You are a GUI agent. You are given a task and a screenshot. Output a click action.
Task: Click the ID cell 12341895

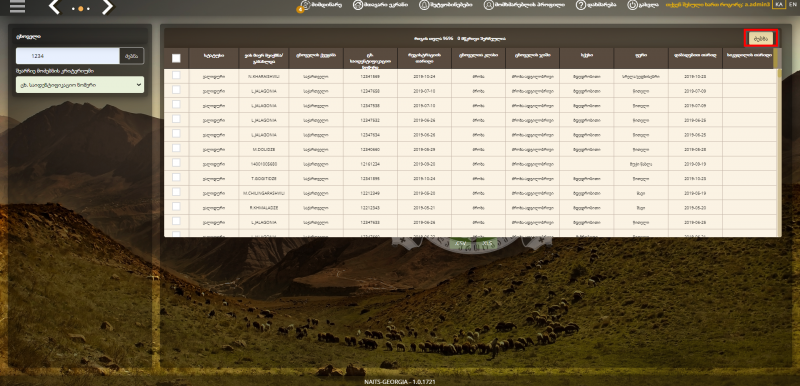370,179
